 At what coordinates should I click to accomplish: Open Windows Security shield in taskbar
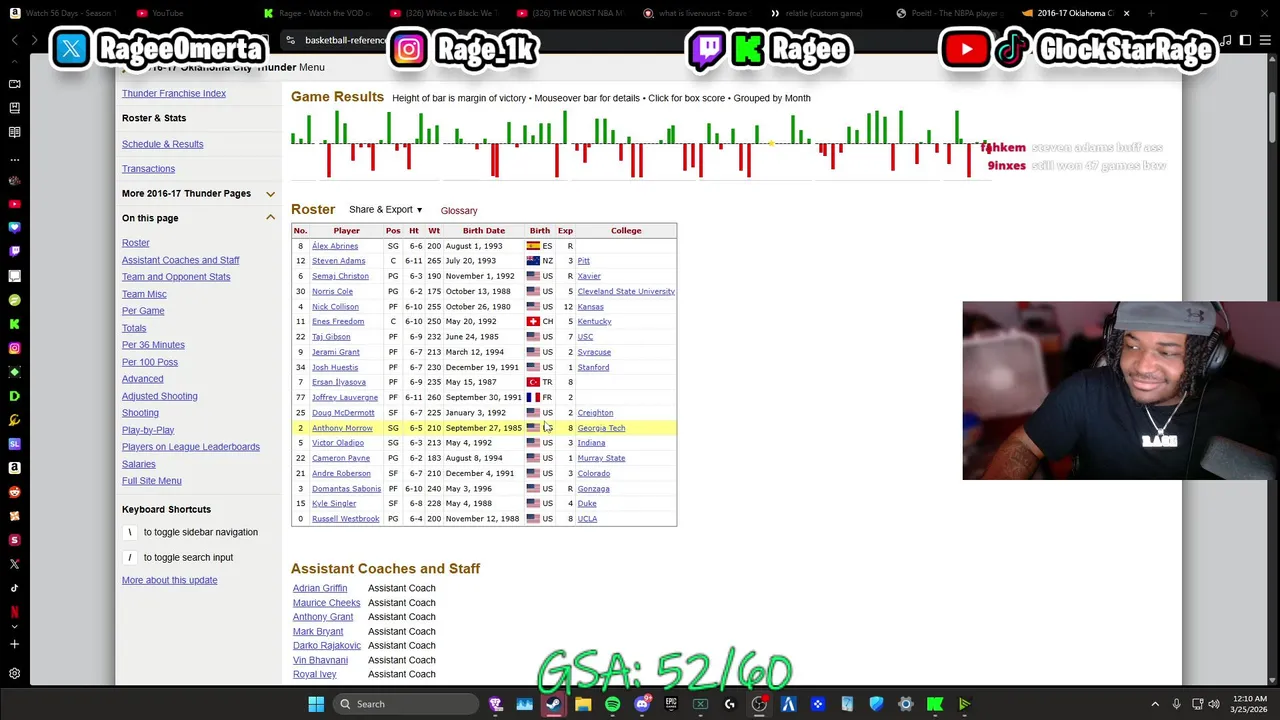pos(876,704)
